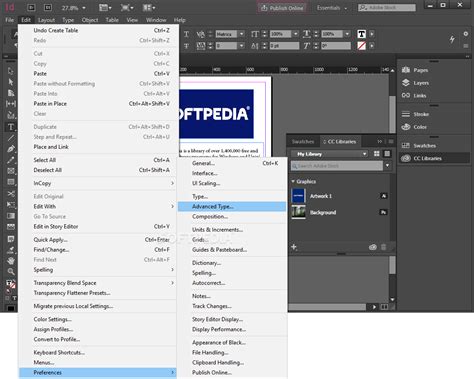Open the Pages panel

tap(415, 70)
